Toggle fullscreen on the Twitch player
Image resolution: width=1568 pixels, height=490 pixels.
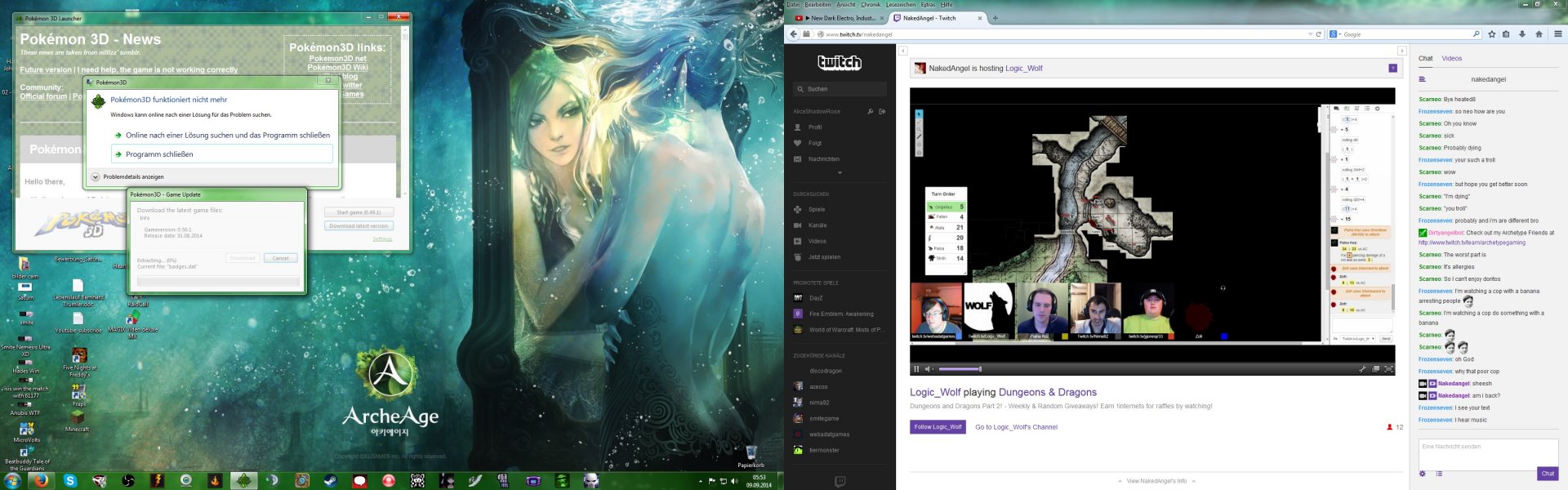pos(1388,369)
